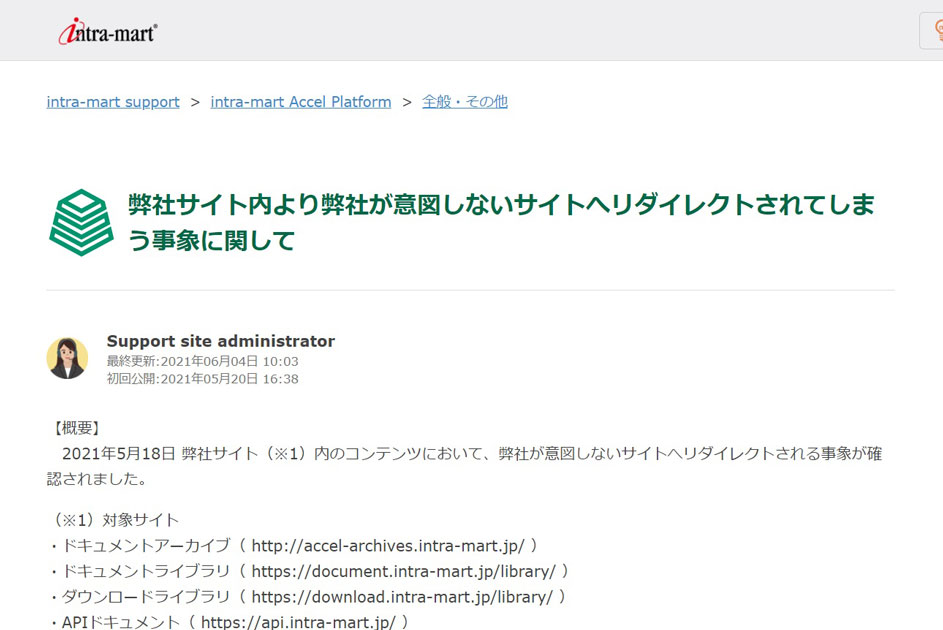Click the intra-mart logo in header
The width and height of the screenshot is (943, 630).
click(108, 31)
